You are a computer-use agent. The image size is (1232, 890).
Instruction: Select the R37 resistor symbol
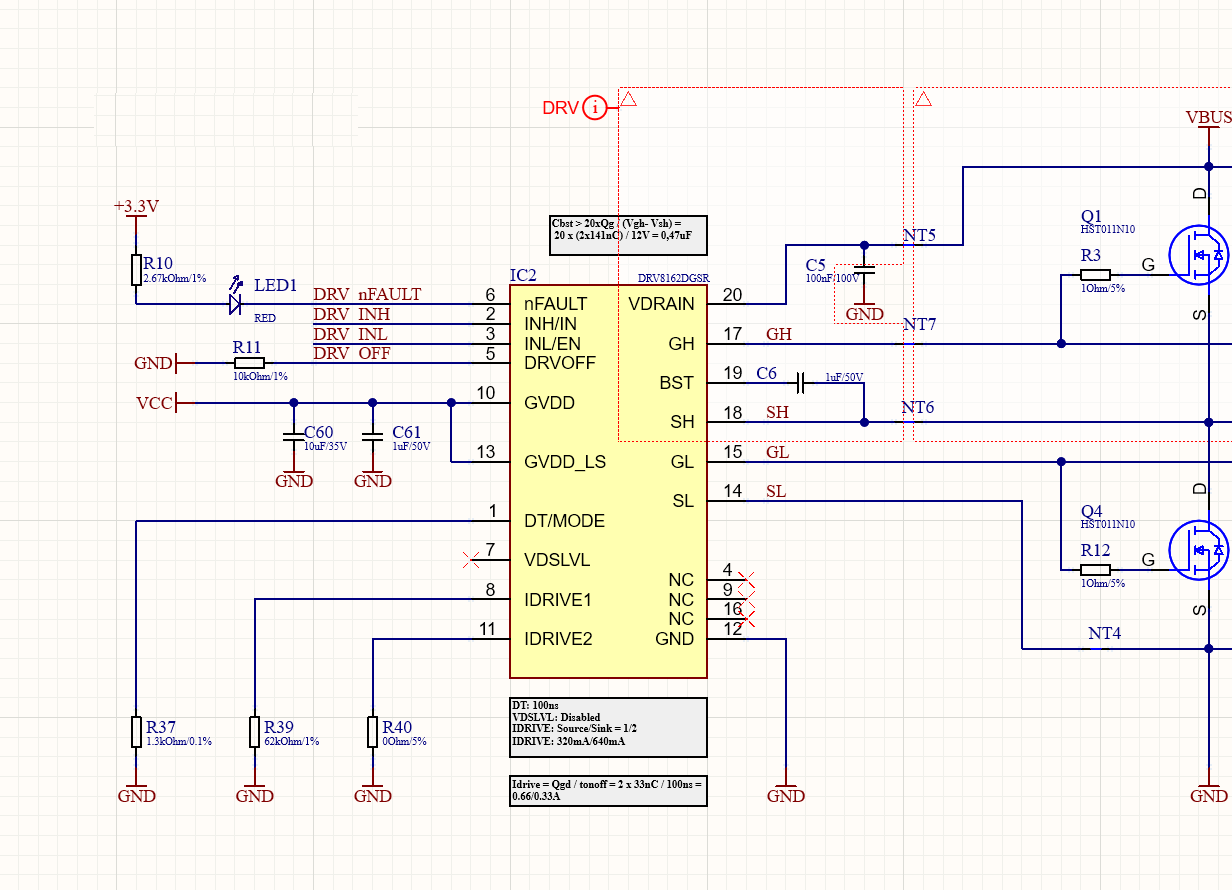pos(136,731)
